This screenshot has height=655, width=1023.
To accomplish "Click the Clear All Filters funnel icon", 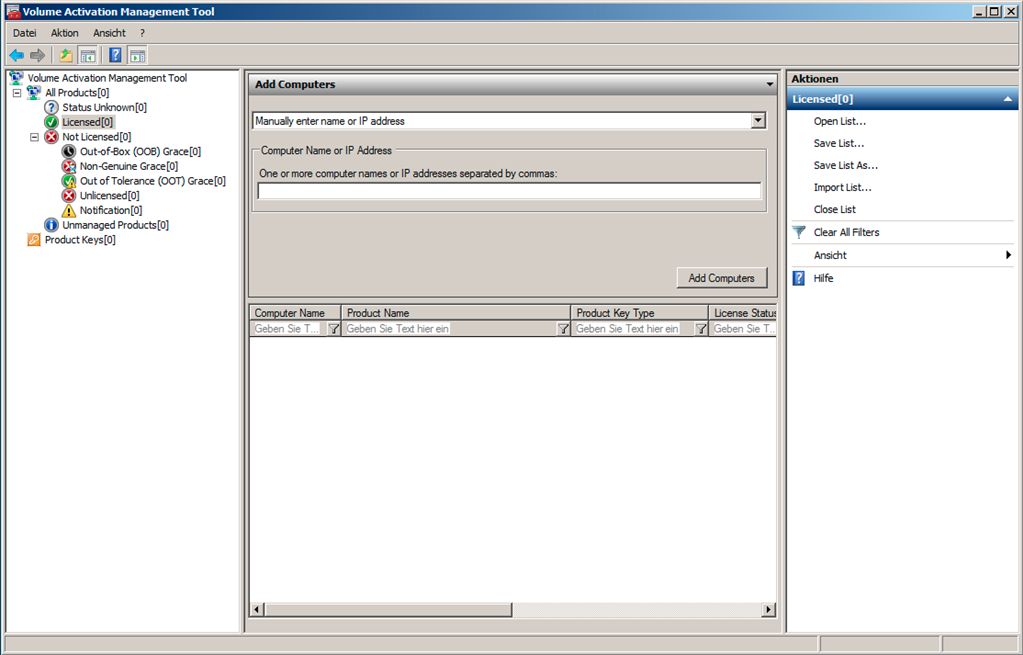I will 799,232.
